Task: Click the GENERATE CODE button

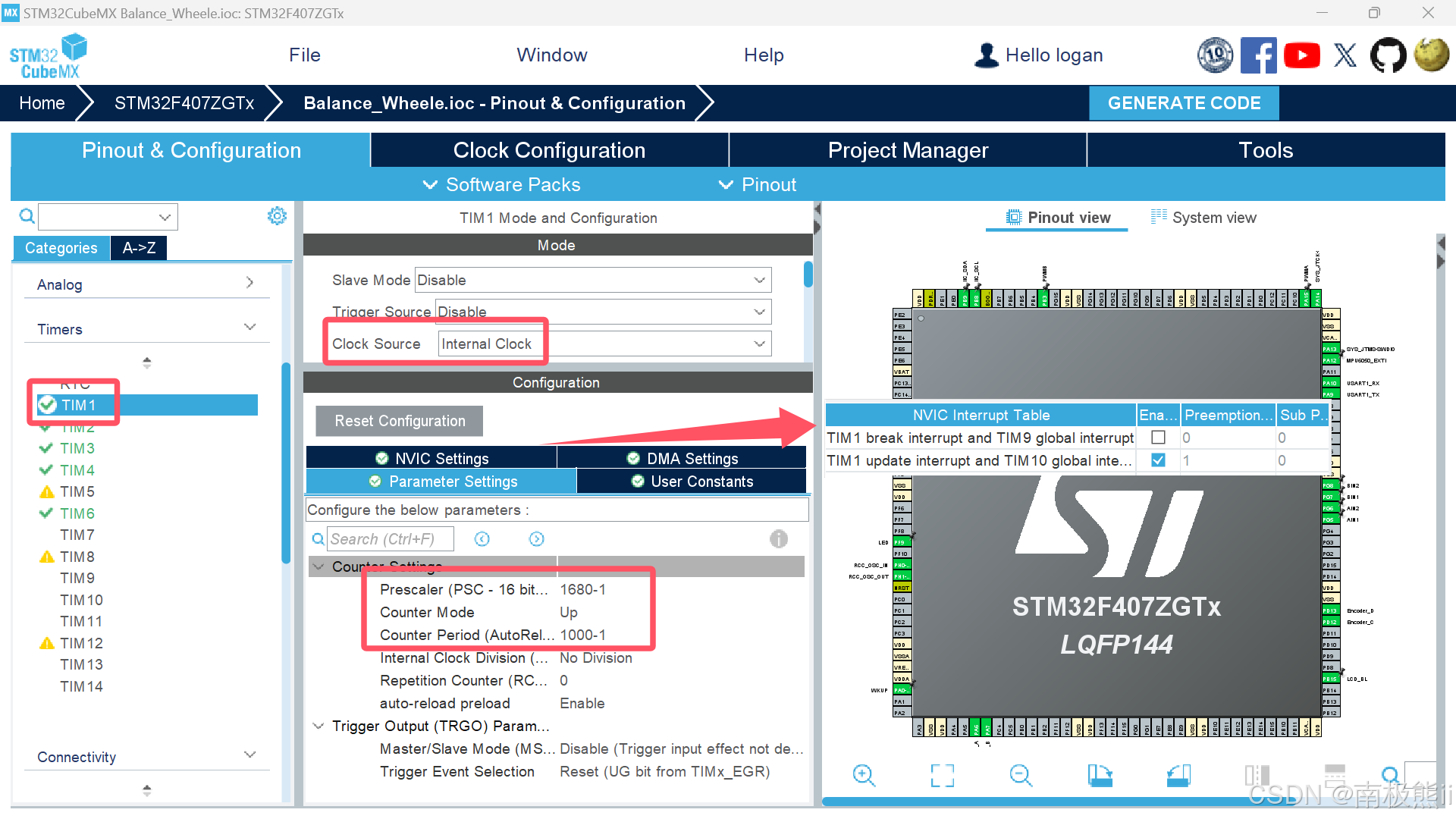Action: click(x=1184, y=103)
